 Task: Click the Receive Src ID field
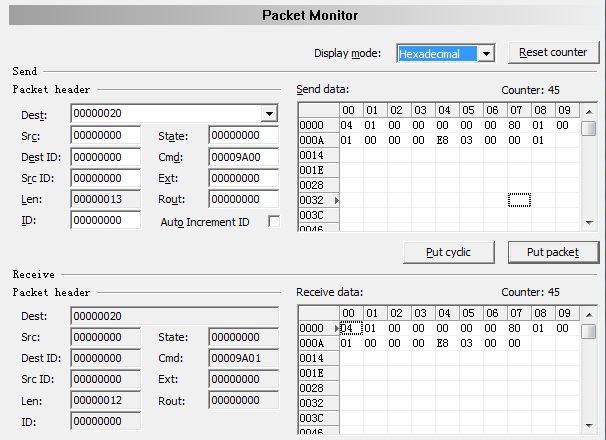[x=106, y=379]
